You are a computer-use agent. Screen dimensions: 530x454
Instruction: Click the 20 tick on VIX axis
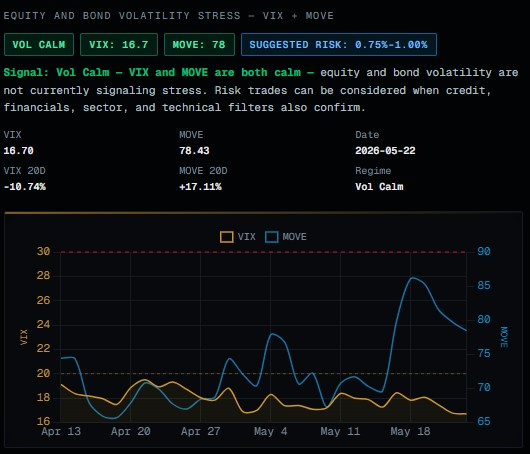43,373
